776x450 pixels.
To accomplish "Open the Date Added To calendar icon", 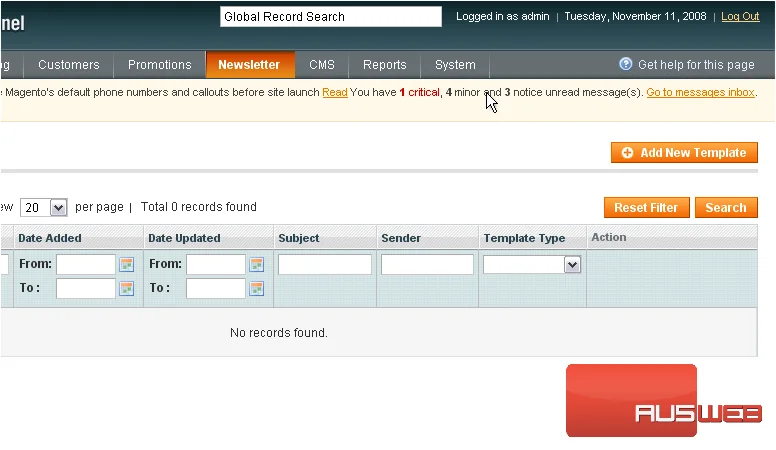I will pyautogui.click(x=127, y=288).
